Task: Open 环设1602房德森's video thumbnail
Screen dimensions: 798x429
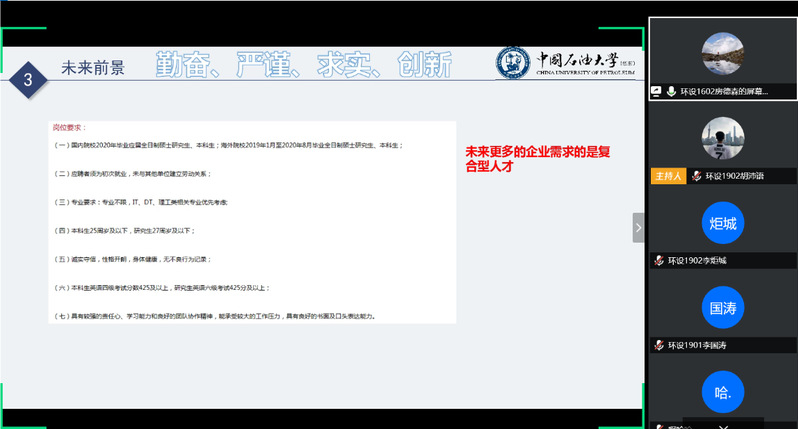Action: coord(722,53)
